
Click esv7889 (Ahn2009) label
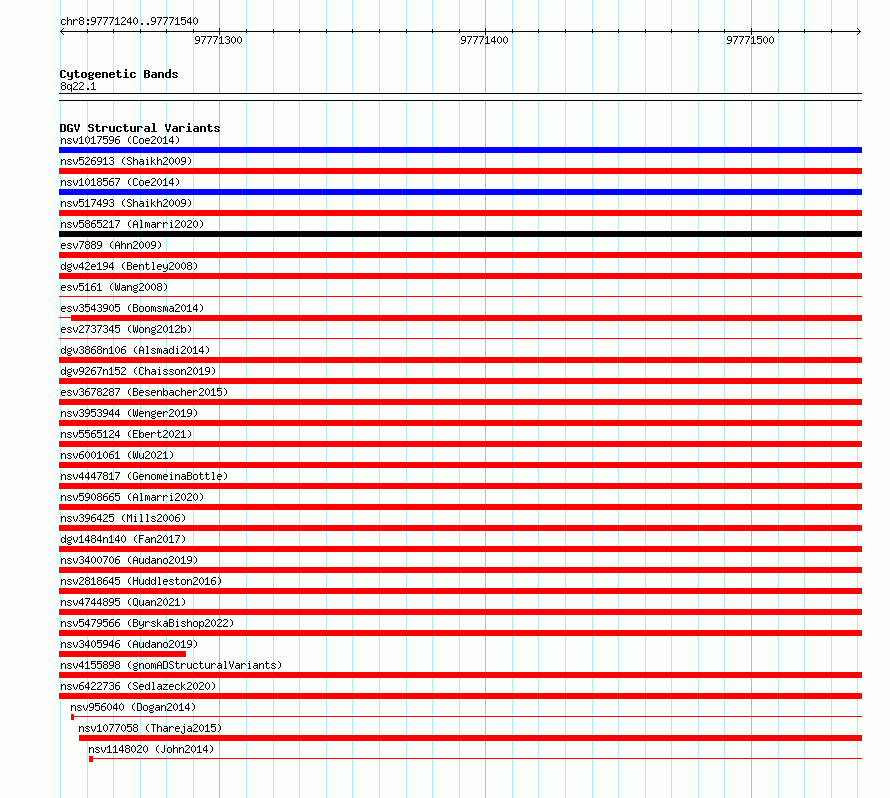click(x=111, y=245)
